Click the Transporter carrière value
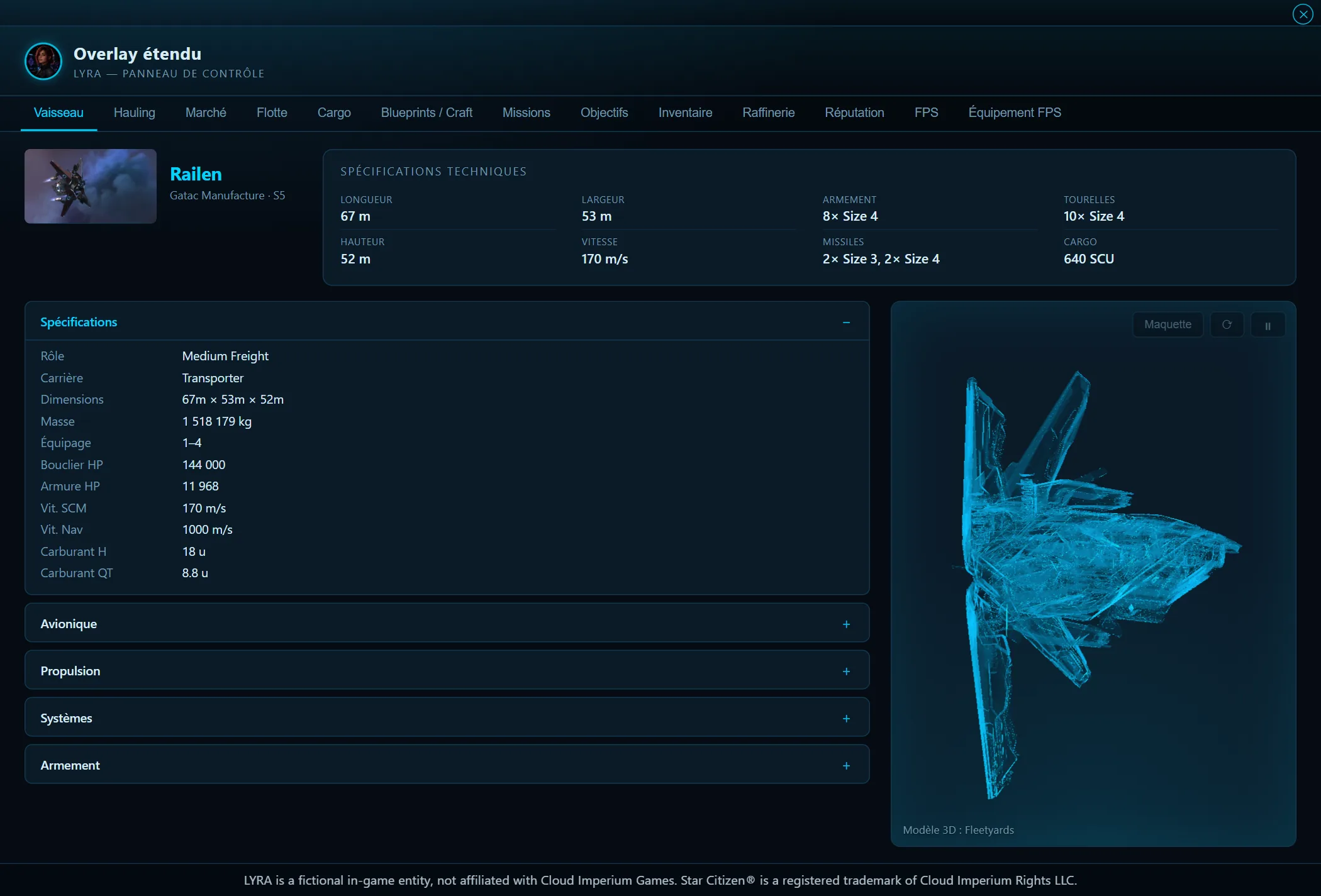The width and height of the screenshot is (1321, 896). tap(213, 378)
